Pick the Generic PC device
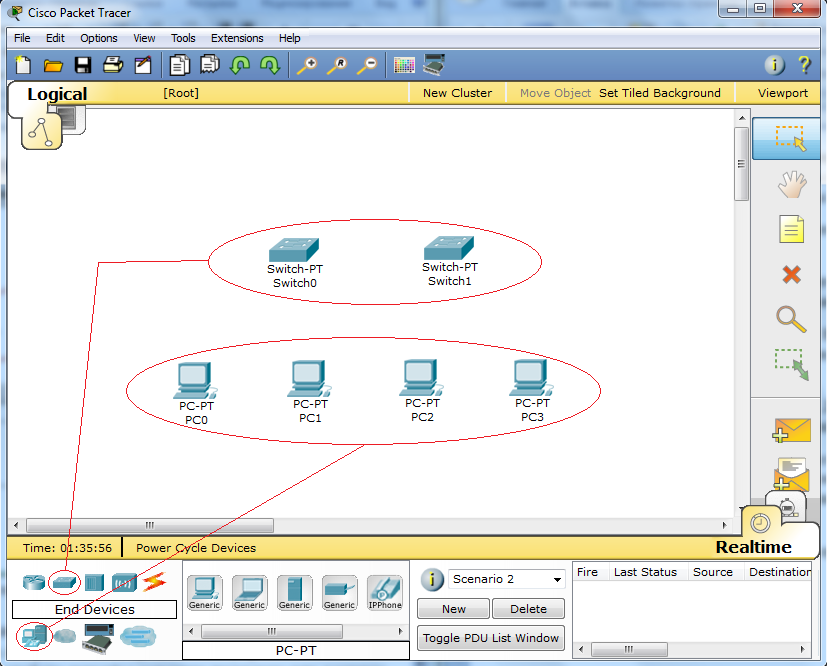Image resolution: width=827 pixels, height=666 pixels. point(205,593)
